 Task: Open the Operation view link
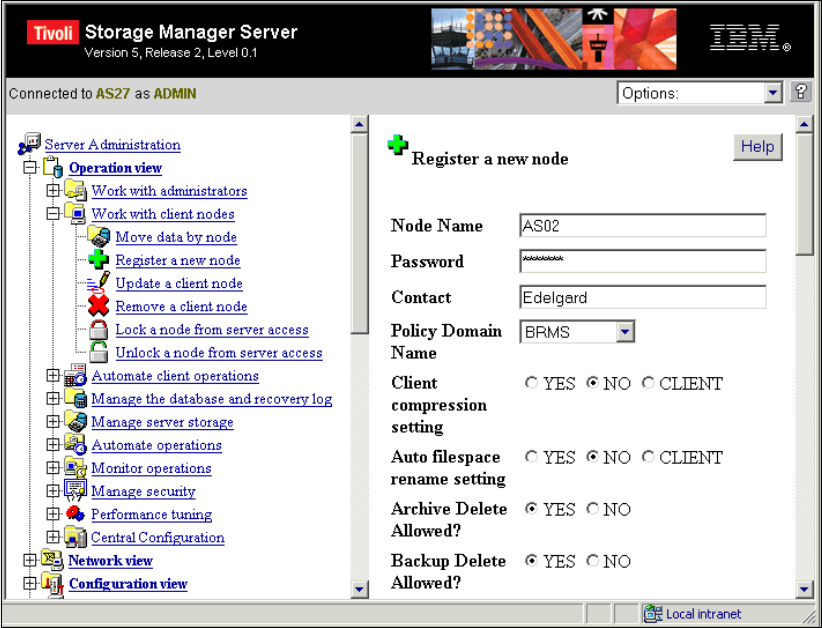(x=115, y=168)
